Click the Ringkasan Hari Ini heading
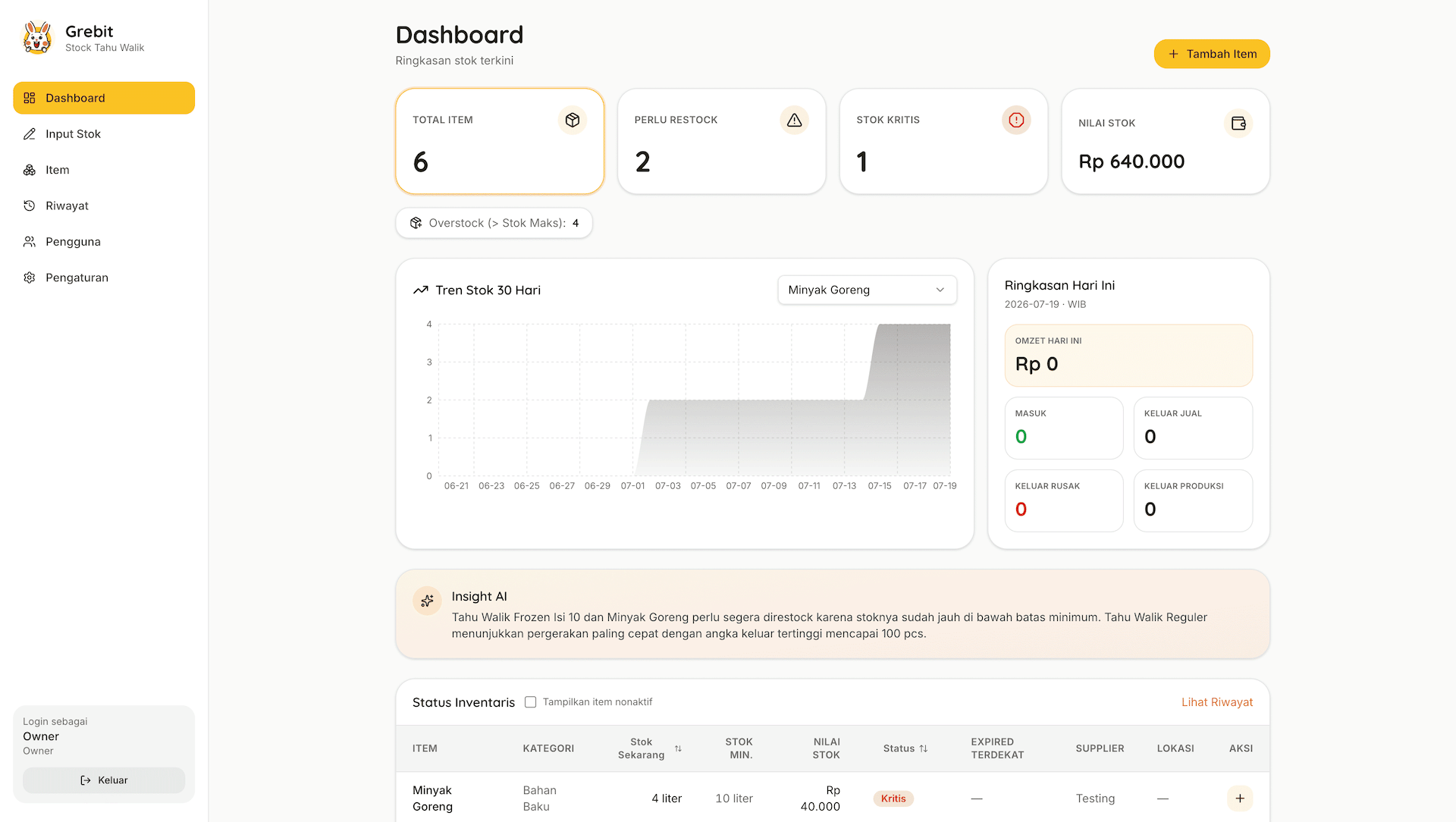The height and width of the screenshot is (822, 1456). point(1059,285)
